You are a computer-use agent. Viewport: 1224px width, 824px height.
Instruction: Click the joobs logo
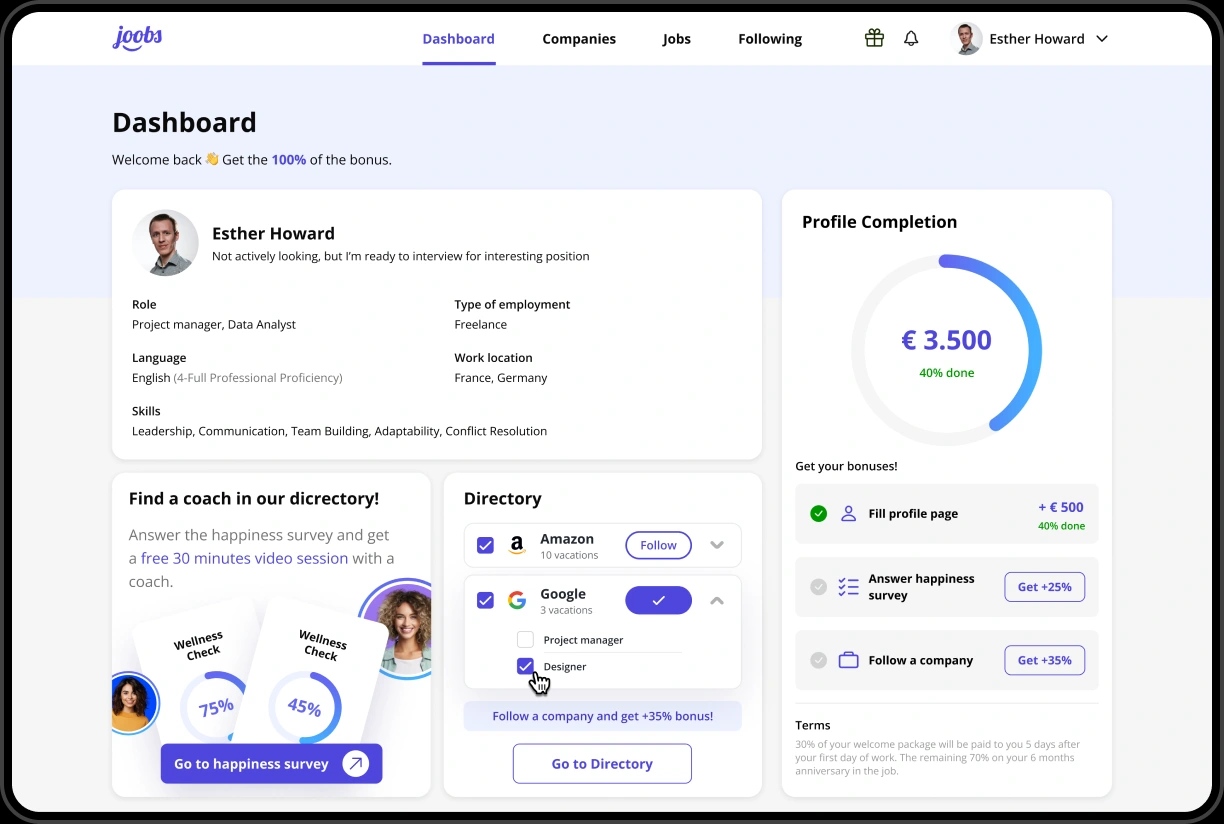(x=137, y=38)
